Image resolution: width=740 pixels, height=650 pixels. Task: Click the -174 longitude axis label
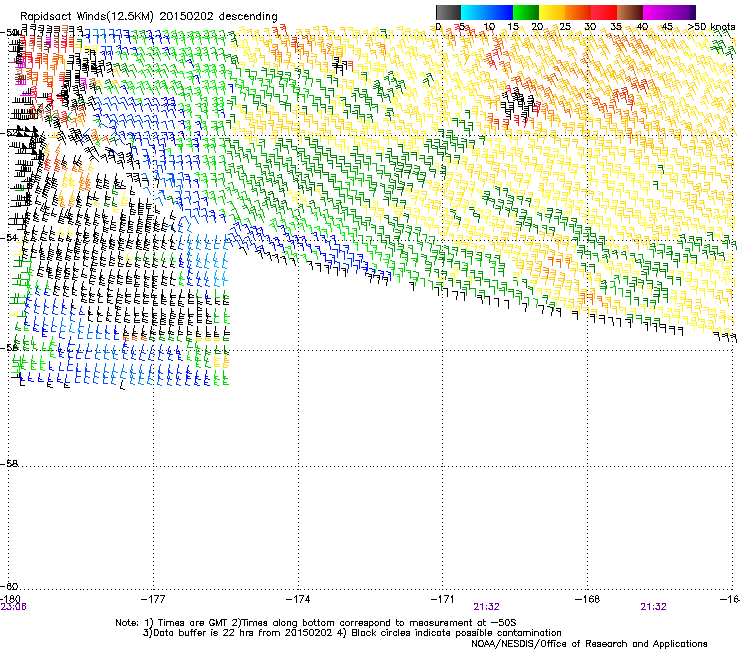tap(298, 599)
